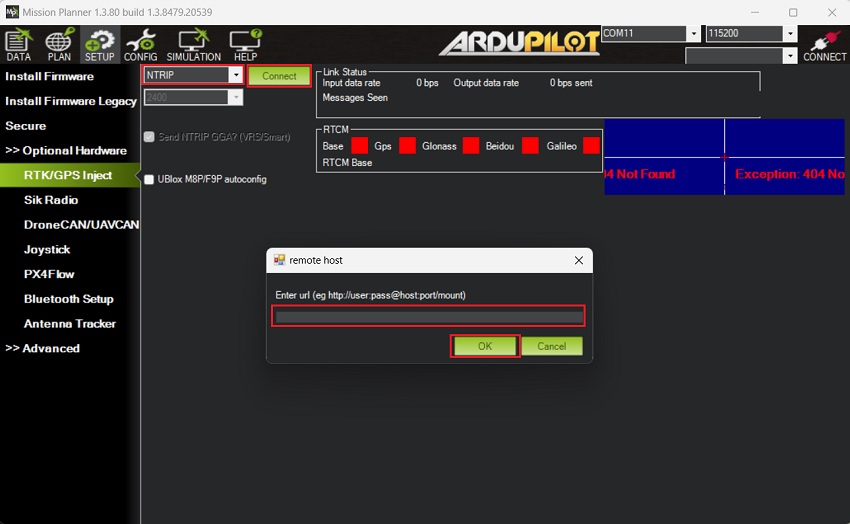Viewport: 850px width, 524px height.
Task: Click the NTRIP url input field
Action: click(428, 317)
